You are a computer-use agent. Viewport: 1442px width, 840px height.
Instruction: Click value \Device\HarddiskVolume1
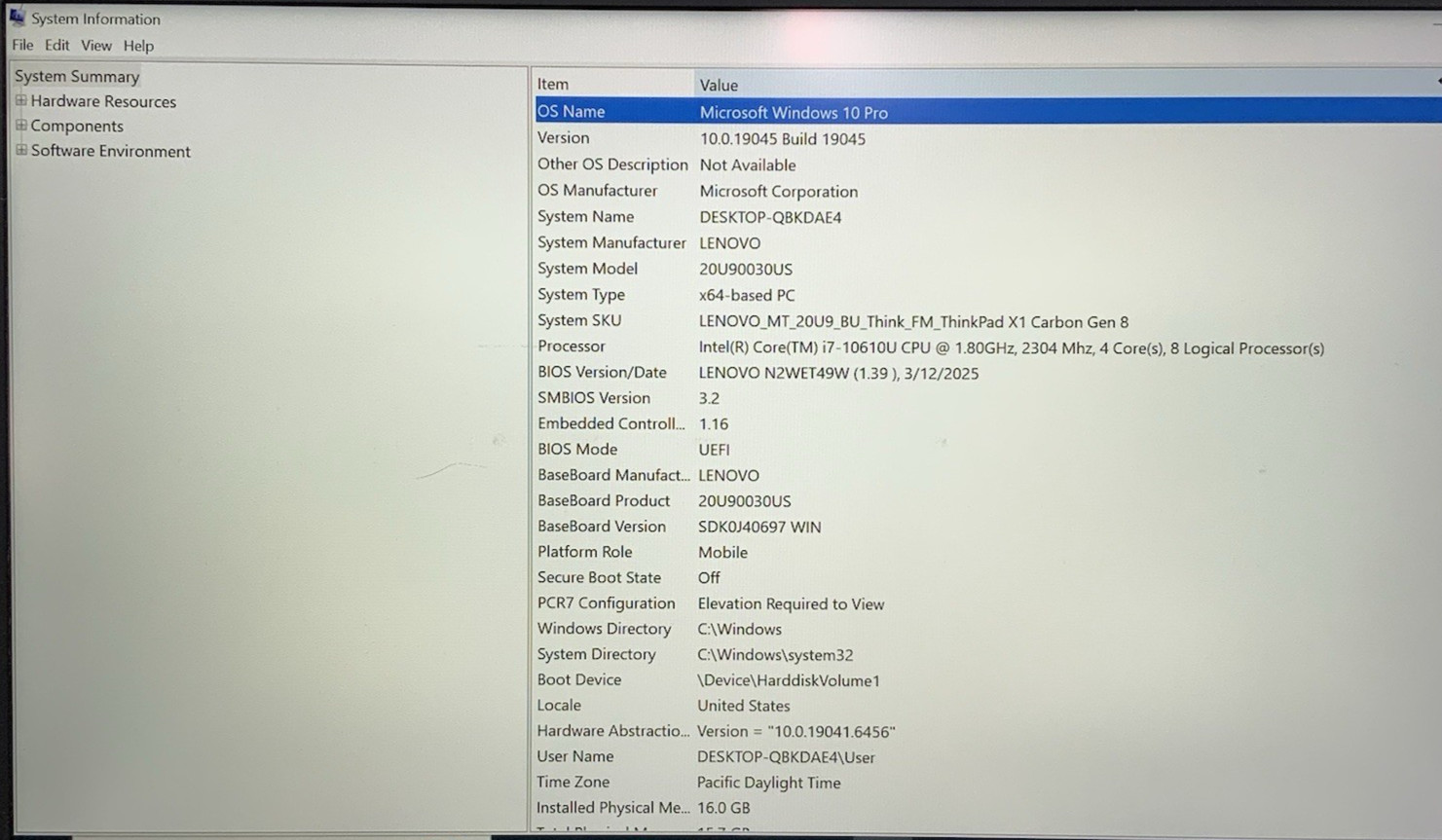pos(789,680)
